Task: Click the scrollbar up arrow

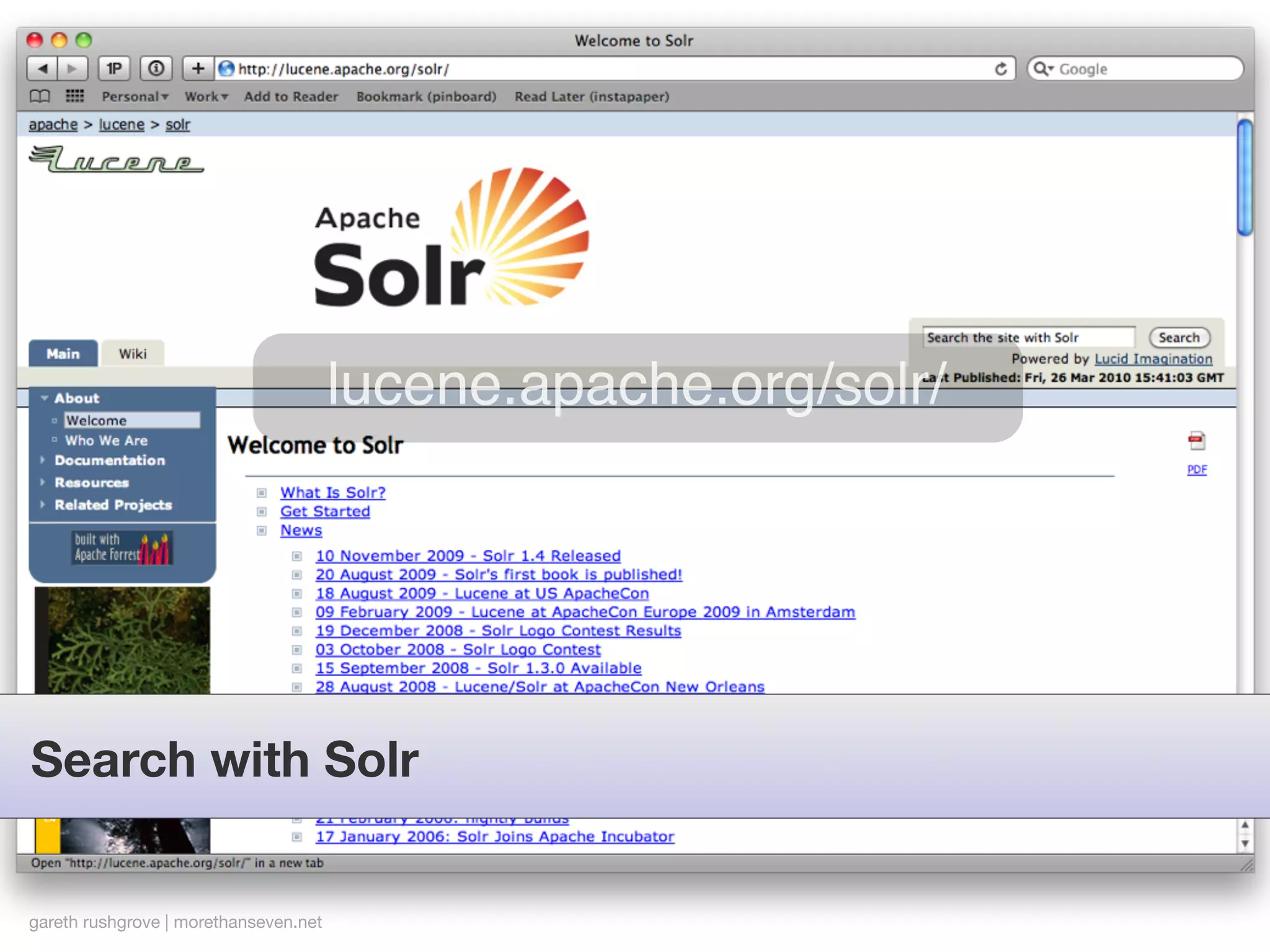Action: [1245, 825]
